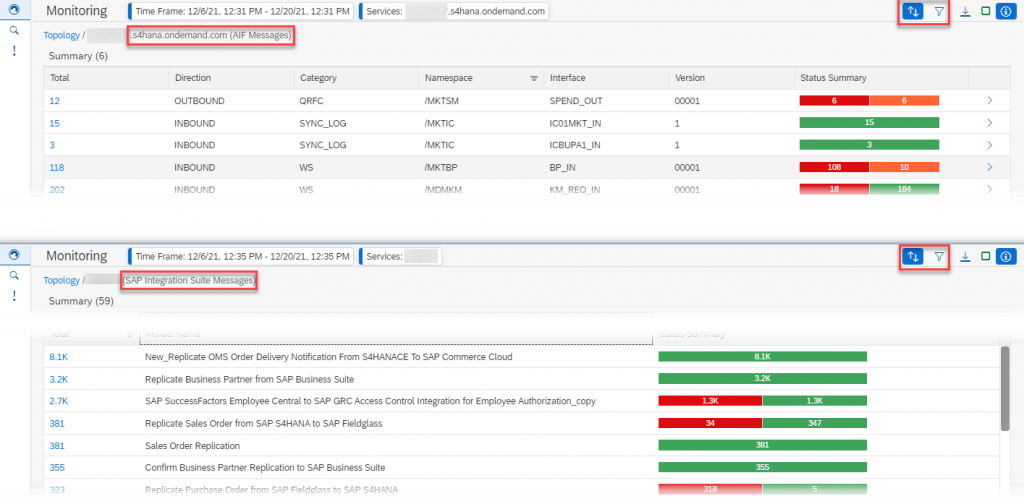The image size is (1024, 504).
Task: Select the OUTBOUND direction cell
Action: tap(199, 101)
